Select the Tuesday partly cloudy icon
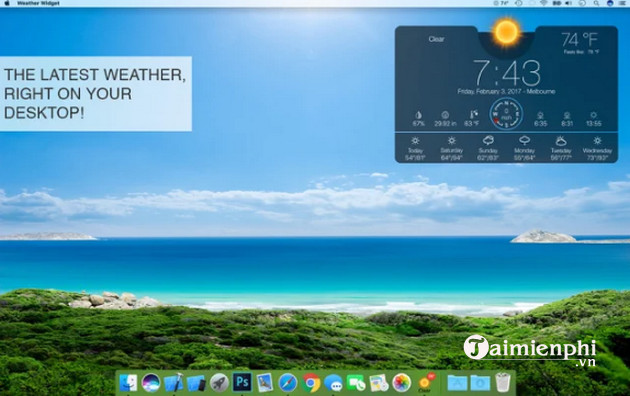The image size is (630, 396). coord(560,141)
